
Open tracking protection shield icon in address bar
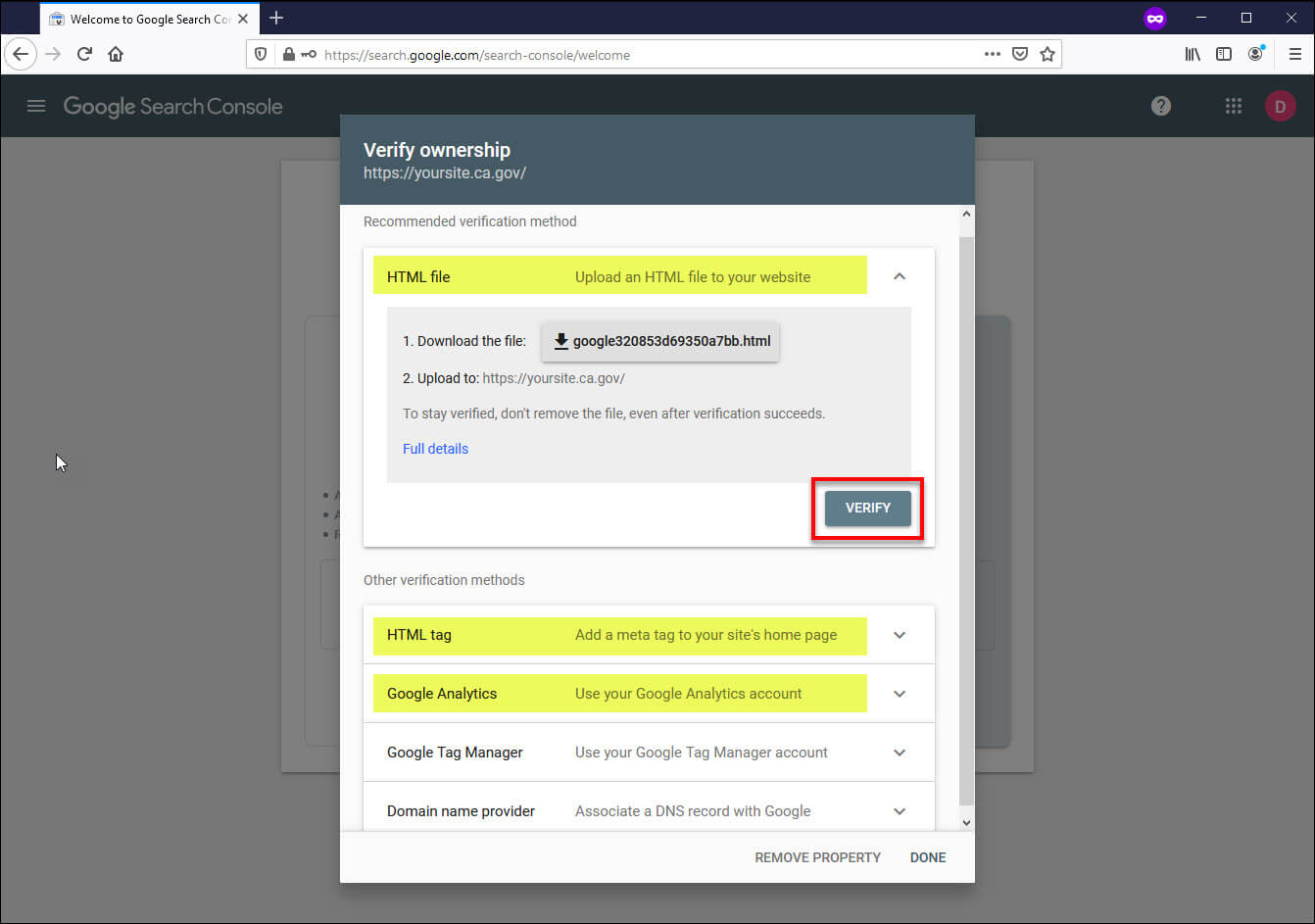(x=261, y=55)
